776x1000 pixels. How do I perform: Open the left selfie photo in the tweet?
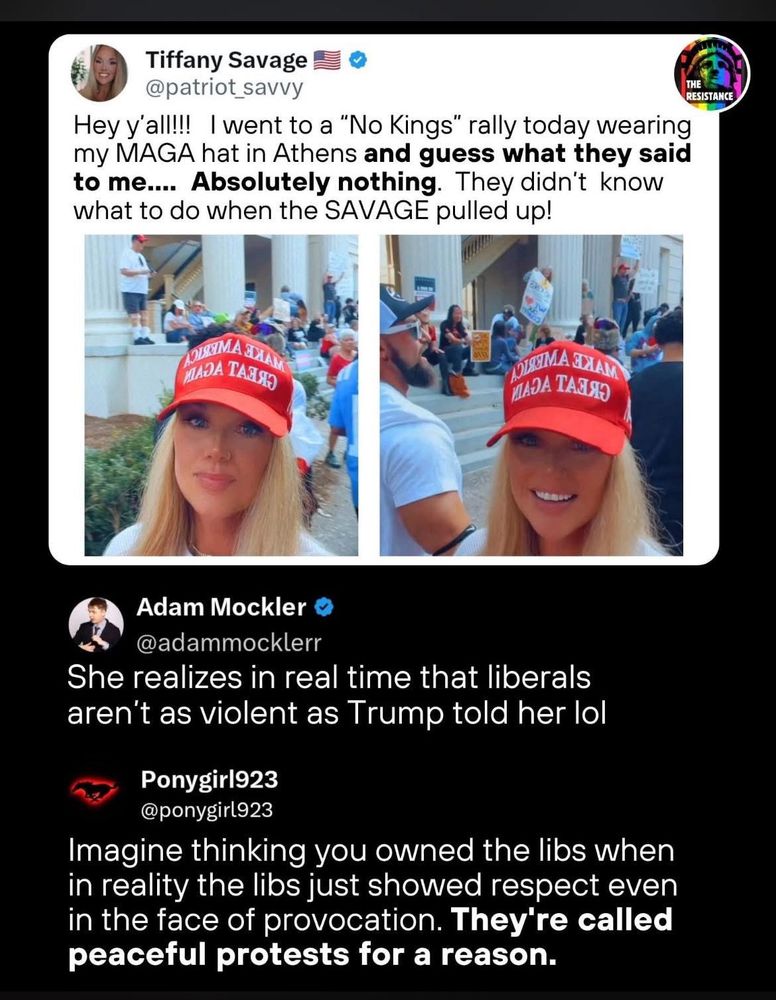[x=221, y=395]
